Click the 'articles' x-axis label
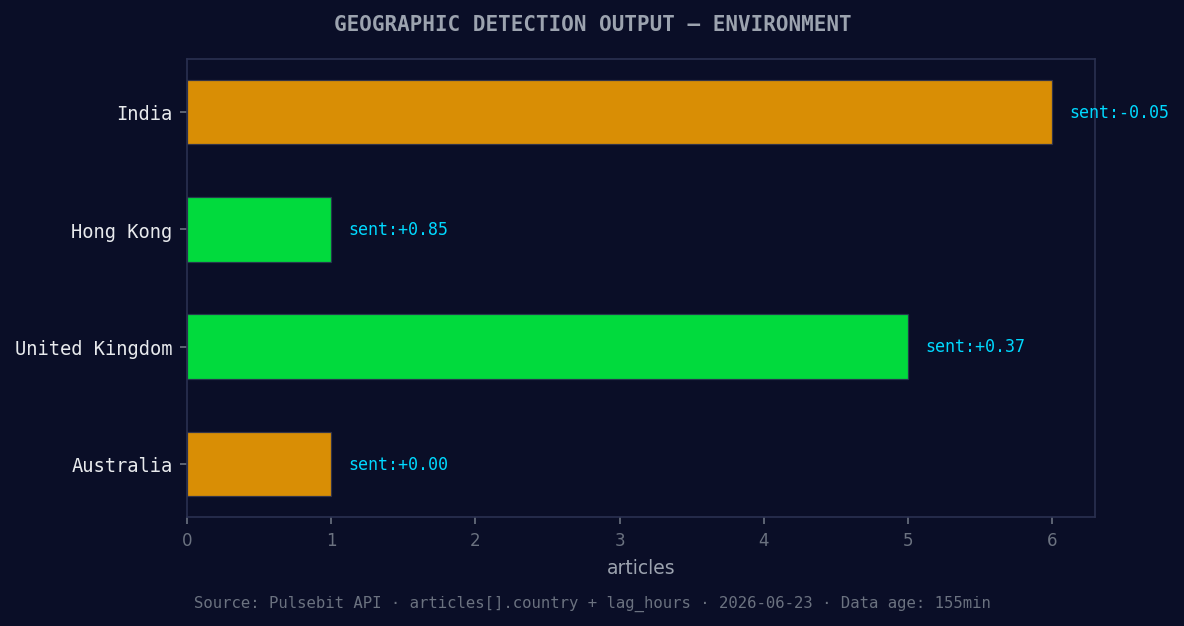Image resolution: width=1184 pixels, height=626 pixels. 640,567
